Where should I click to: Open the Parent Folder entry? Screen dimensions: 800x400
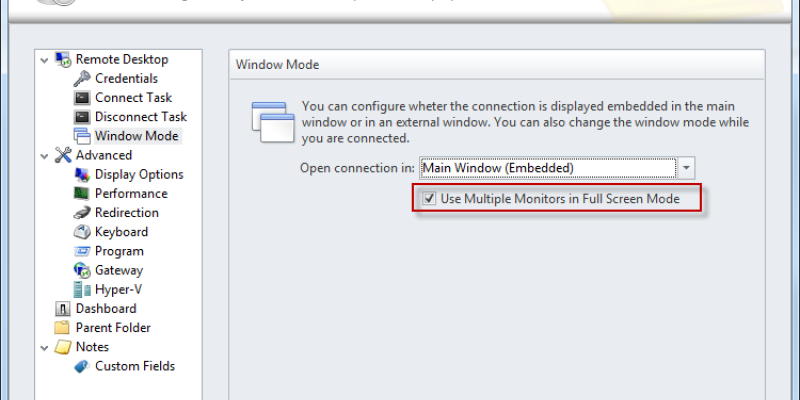(113, 328)
